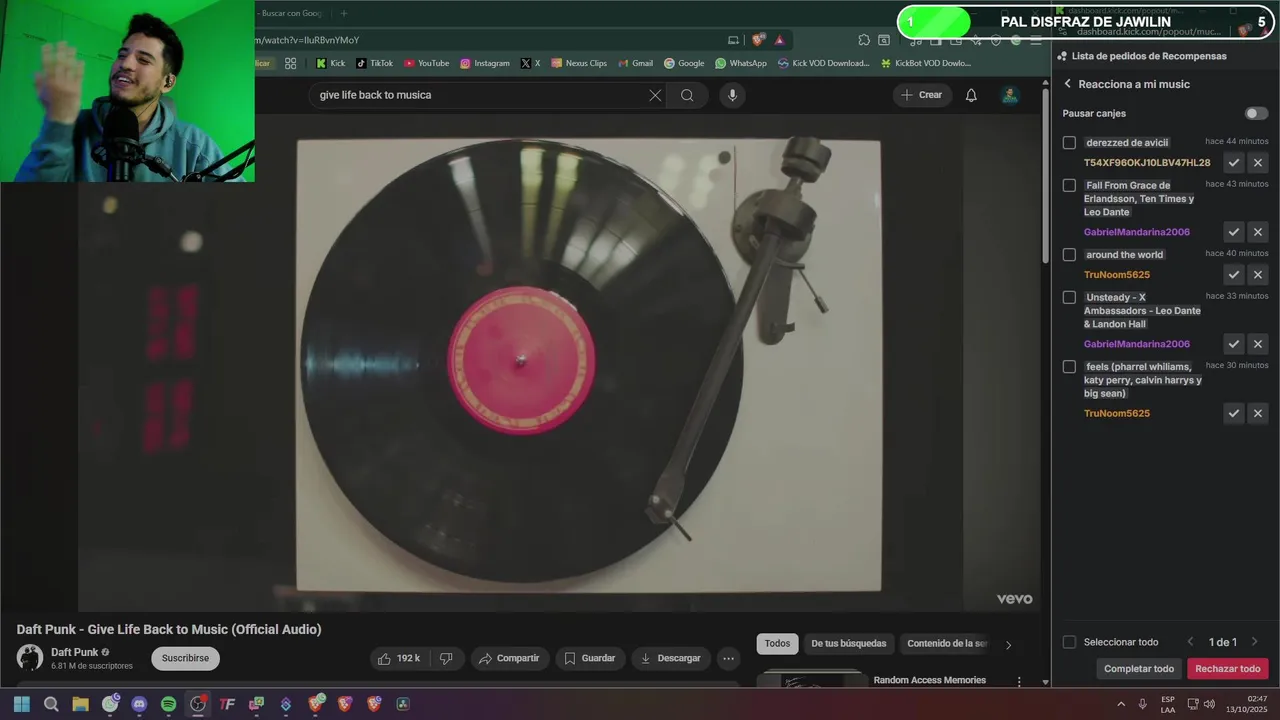The image size is (1280, 720).
Task: Open Random Access Memories thumbnail
Action: pyautogui.click(x=812, y=680)
